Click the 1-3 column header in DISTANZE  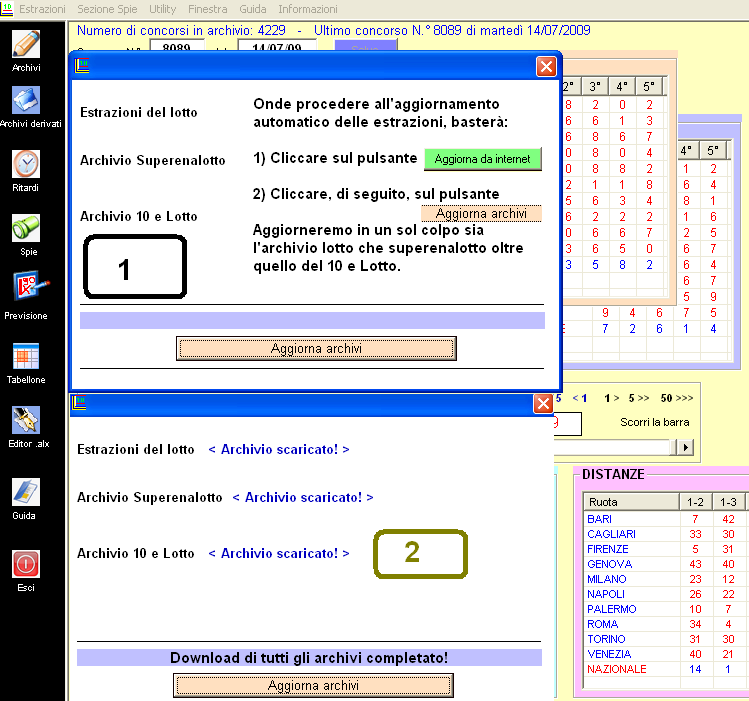[728, 502]
